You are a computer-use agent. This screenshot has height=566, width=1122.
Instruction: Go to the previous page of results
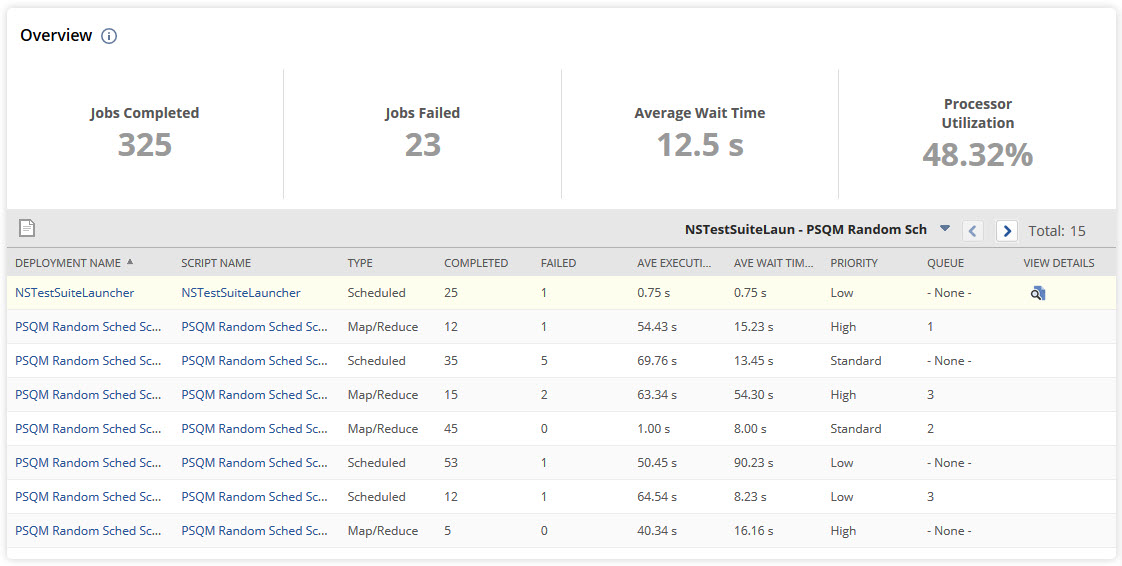[972, 231]
